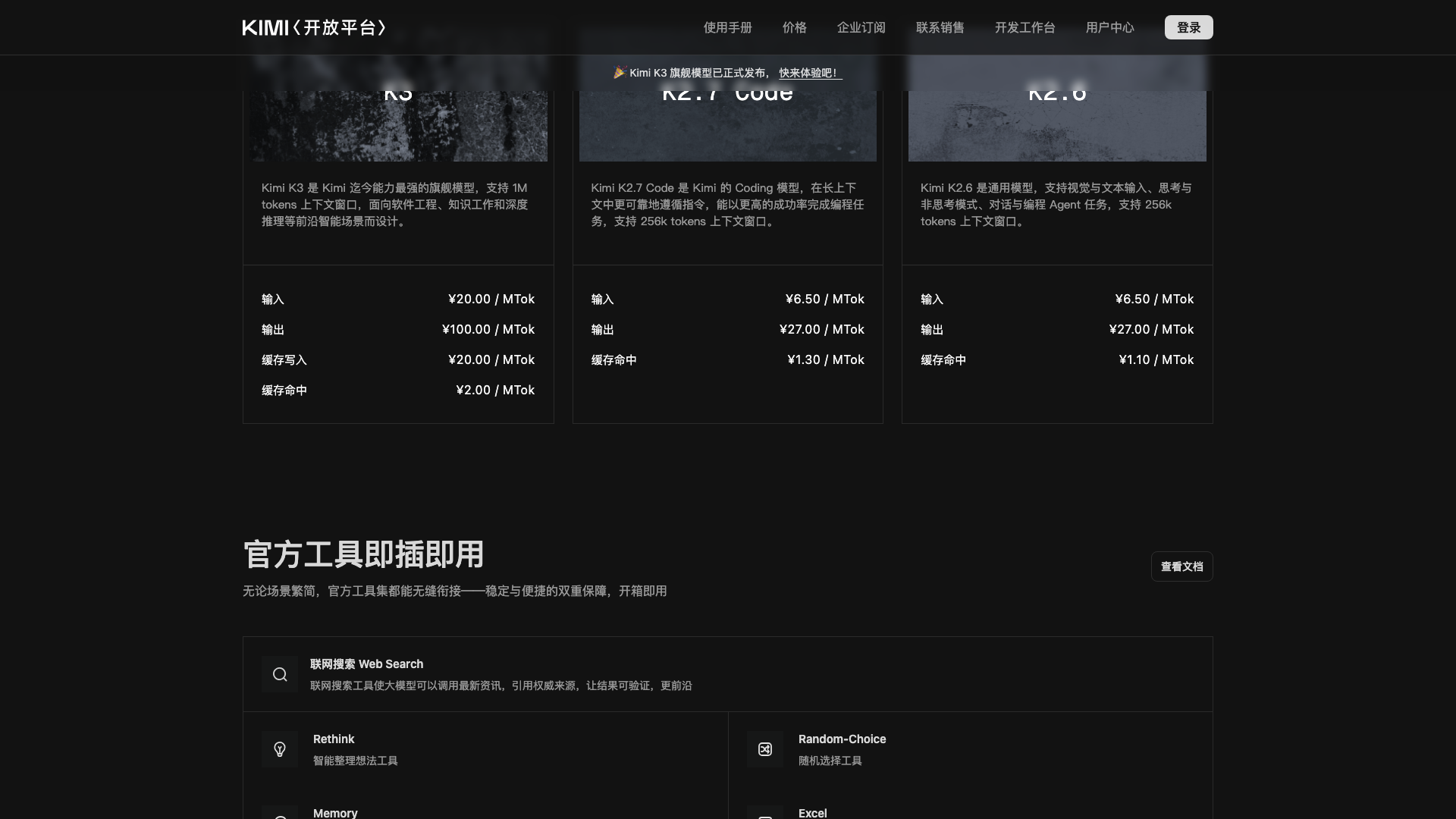Click the K2.6 model banner image
This screenshot has height=819, width=1456.
pyautogui.click(x=1057, y=126)
